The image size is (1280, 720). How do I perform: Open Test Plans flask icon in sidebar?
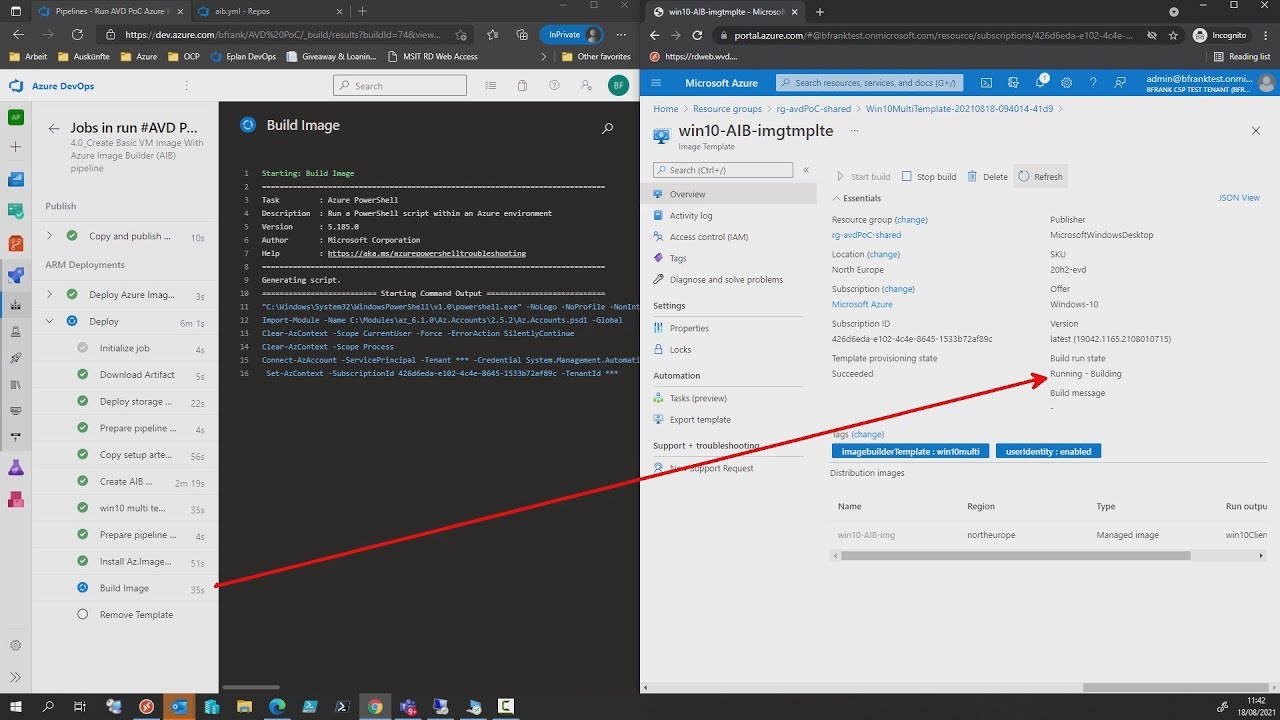[x=16, y=468]
